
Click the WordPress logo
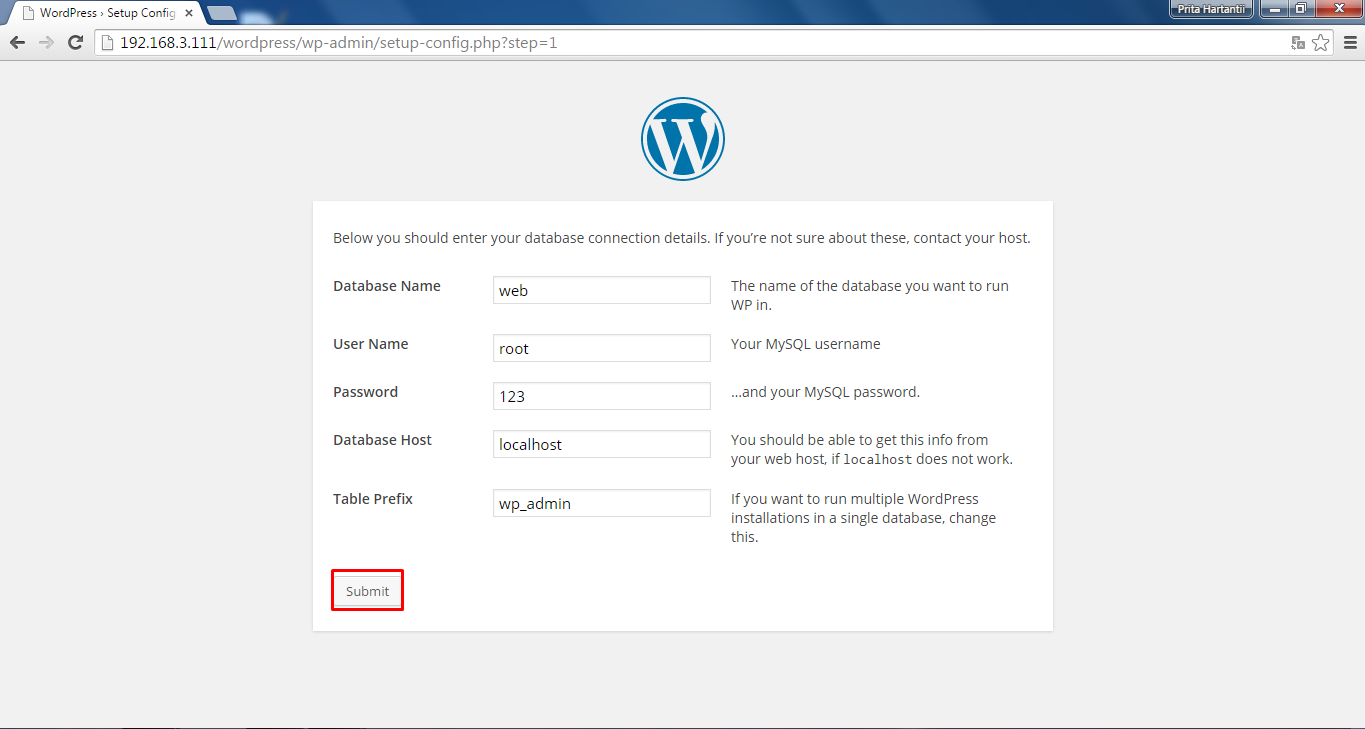(x=682, y=139)
